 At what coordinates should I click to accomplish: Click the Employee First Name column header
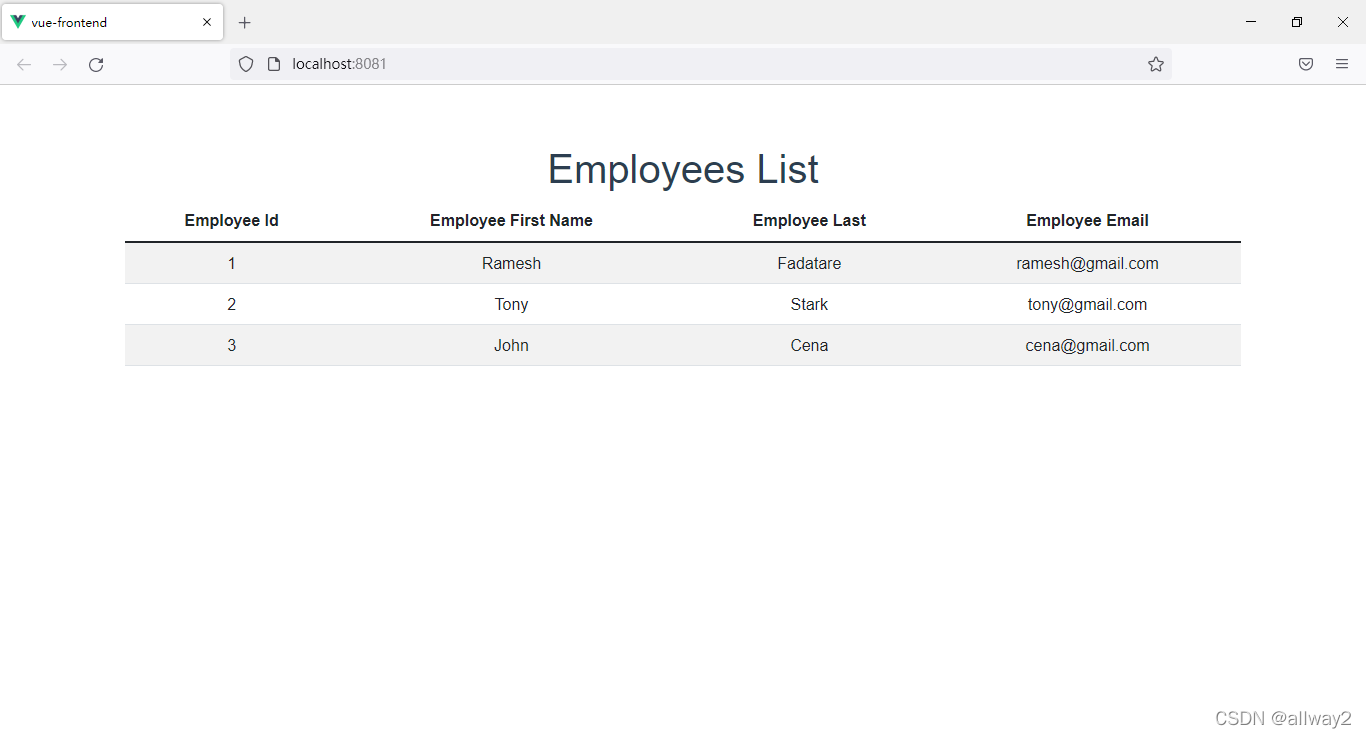511,221
